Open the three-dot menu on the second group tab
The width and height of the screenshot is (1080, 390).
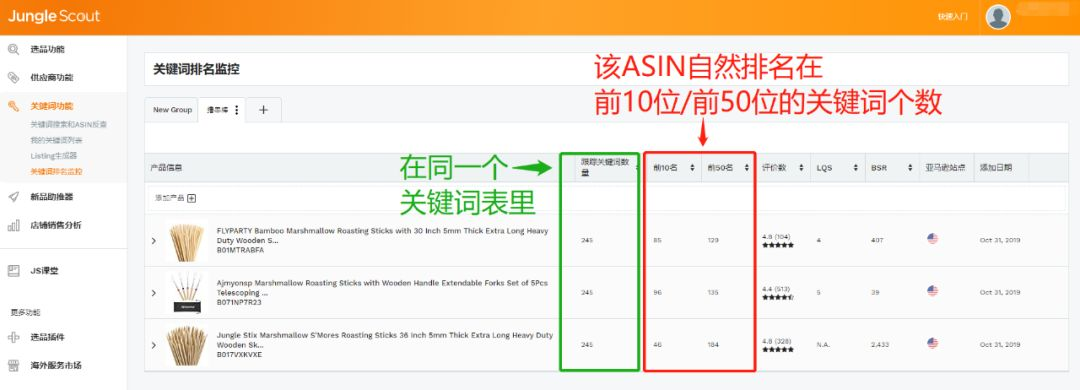click(x=237, y=110)
